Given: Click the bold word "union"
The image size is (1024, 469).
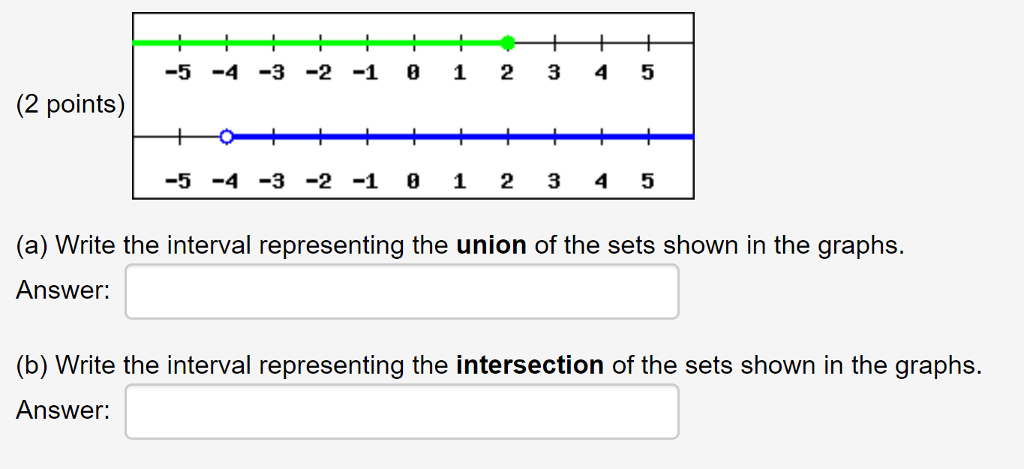Looking at the screenshot, I should click(x=491, y=246).
